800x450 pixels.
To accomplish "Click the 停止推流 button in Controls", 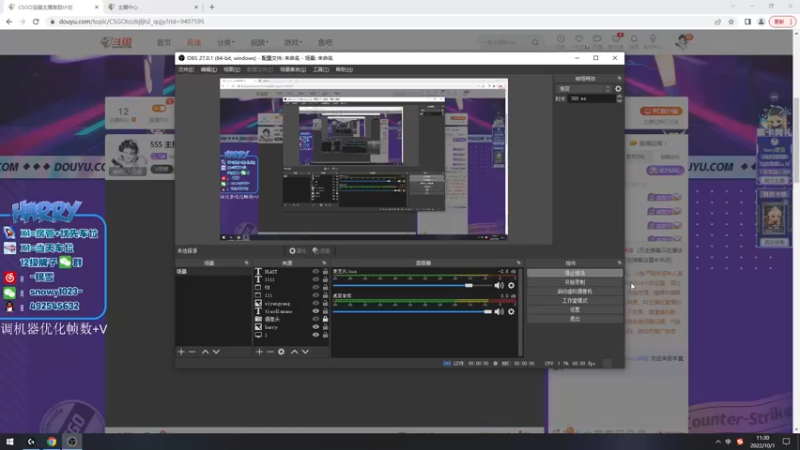I will 574,273.
